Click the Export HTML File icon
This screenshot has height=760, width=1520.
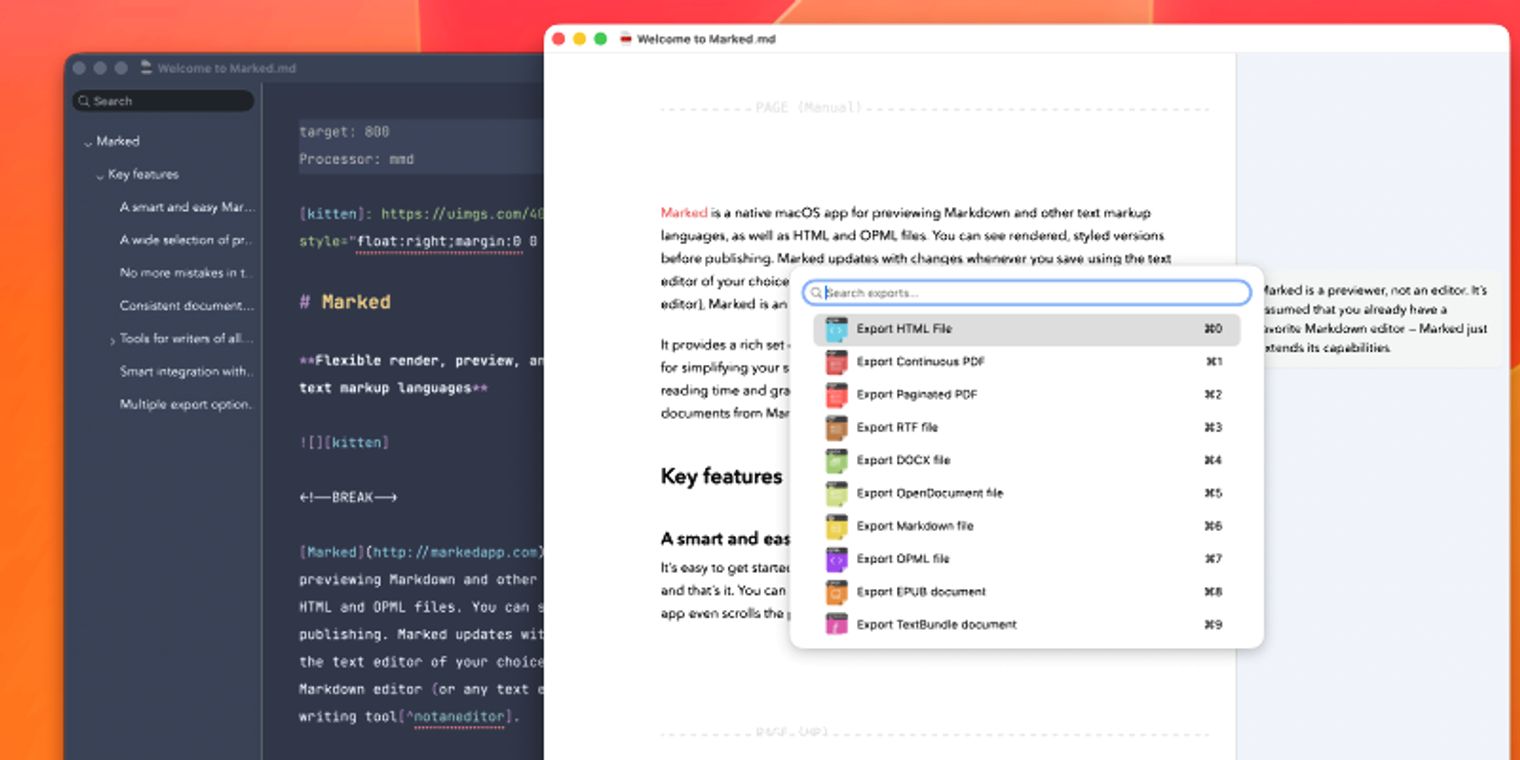[x=836, y=329]
